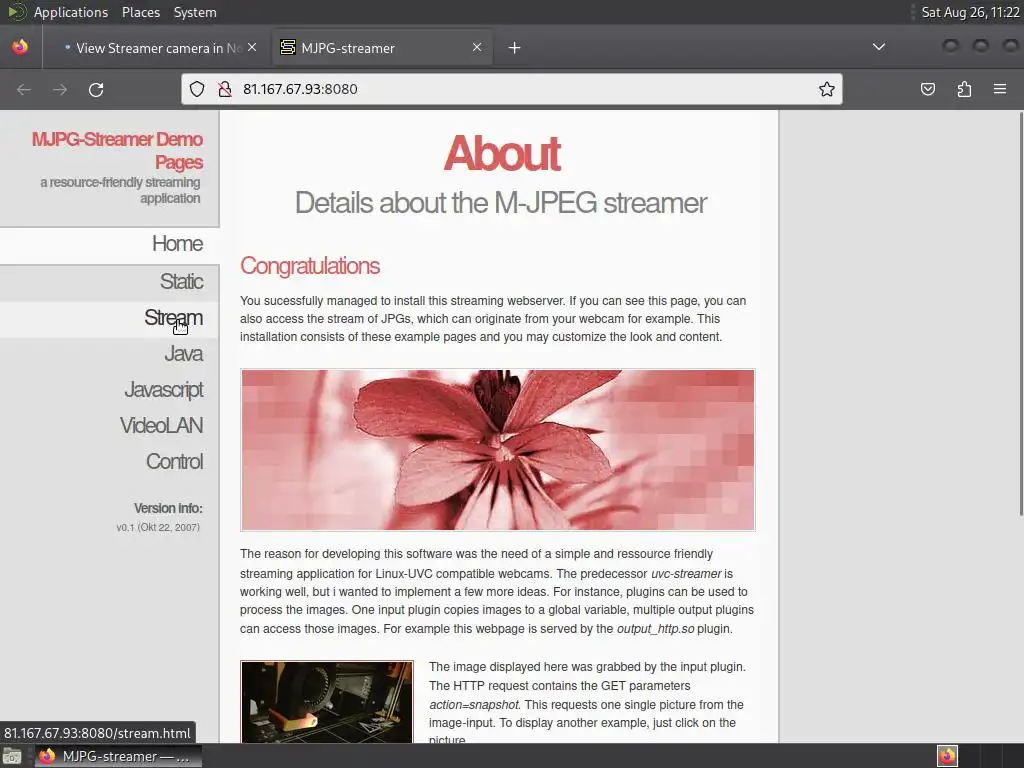Click the Details about the M-JPEG streamer subtitle

(x=501, y=203)
